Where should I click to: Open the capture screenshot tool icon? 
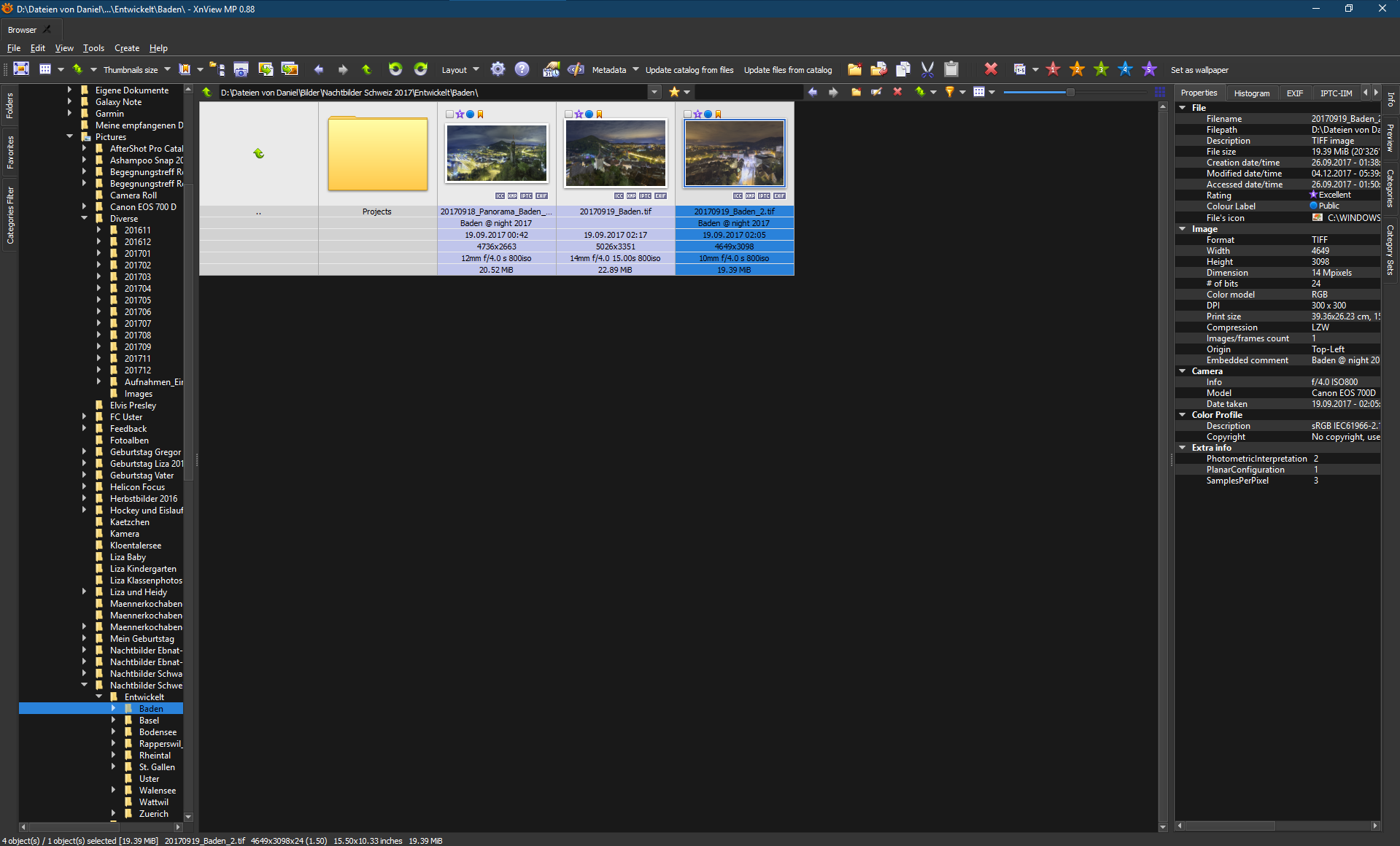[x=241, y=69]
